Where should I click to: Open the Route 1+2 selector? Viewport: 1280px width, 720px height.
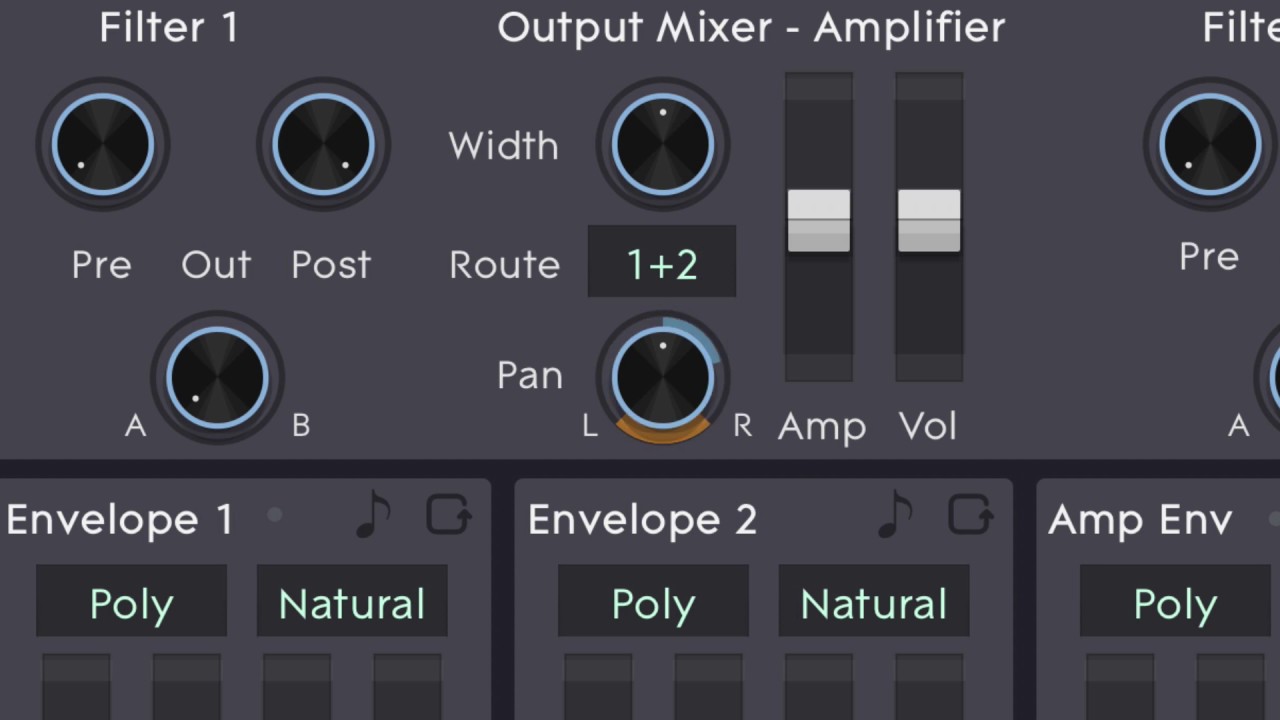[662, 262]
